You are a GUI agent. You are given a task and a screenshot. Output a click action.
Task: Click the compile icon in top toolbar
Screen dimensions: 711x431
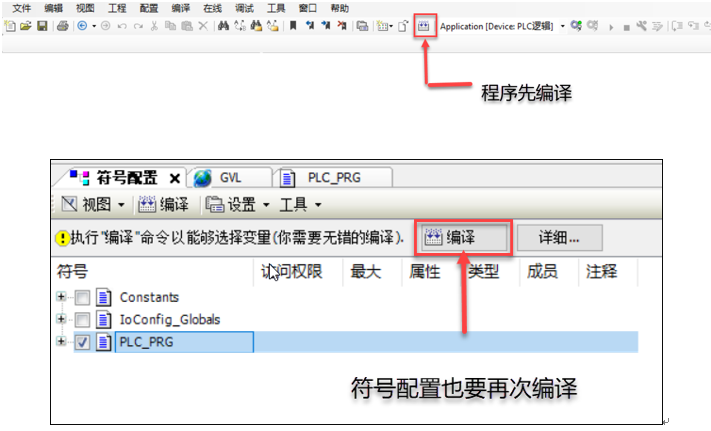(x=424, y=25)
